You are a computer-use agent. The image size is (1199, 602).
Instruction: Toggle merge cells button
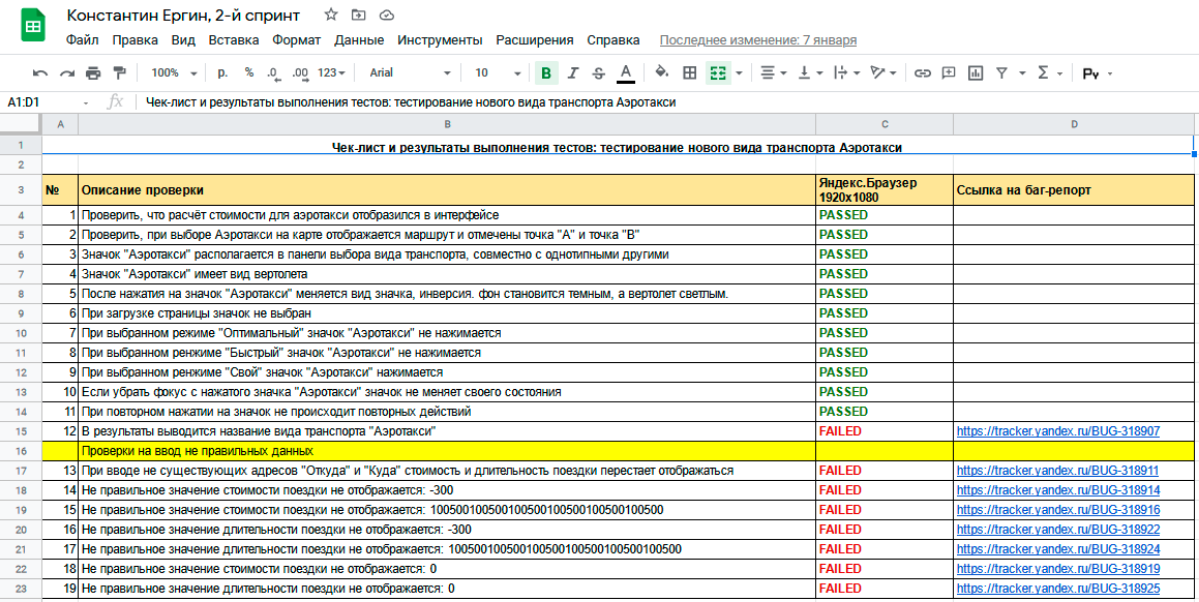coord(716,73)
